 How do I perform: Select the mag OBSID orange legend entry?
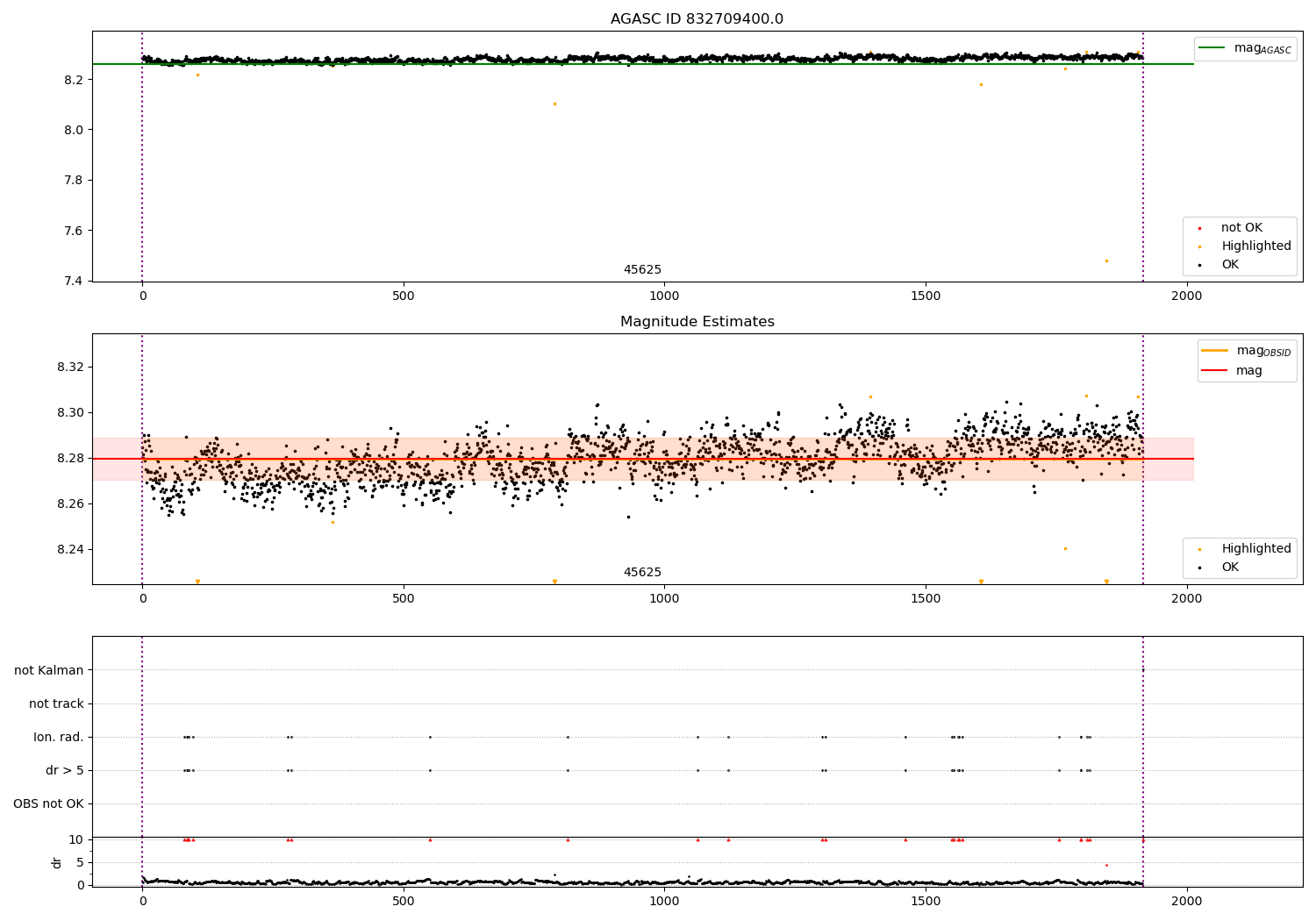[1246, 351]
